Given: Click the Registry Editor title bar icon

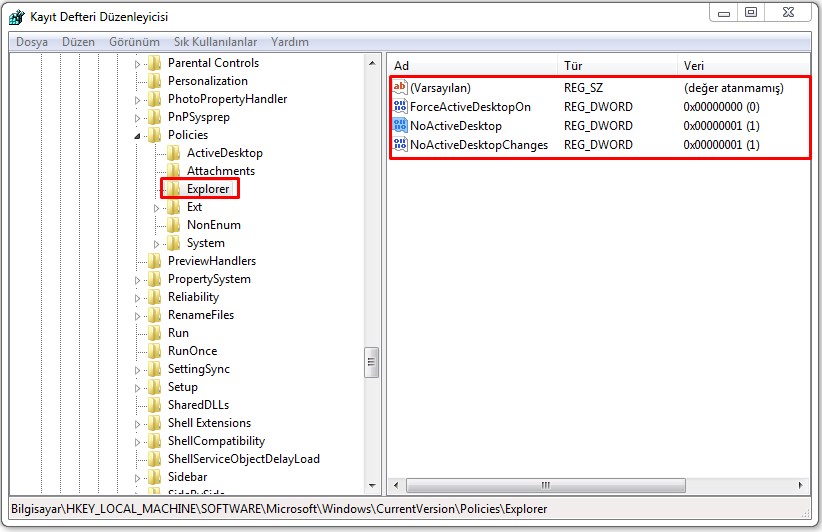Looking at the screenshot, I should coord(16,17).
